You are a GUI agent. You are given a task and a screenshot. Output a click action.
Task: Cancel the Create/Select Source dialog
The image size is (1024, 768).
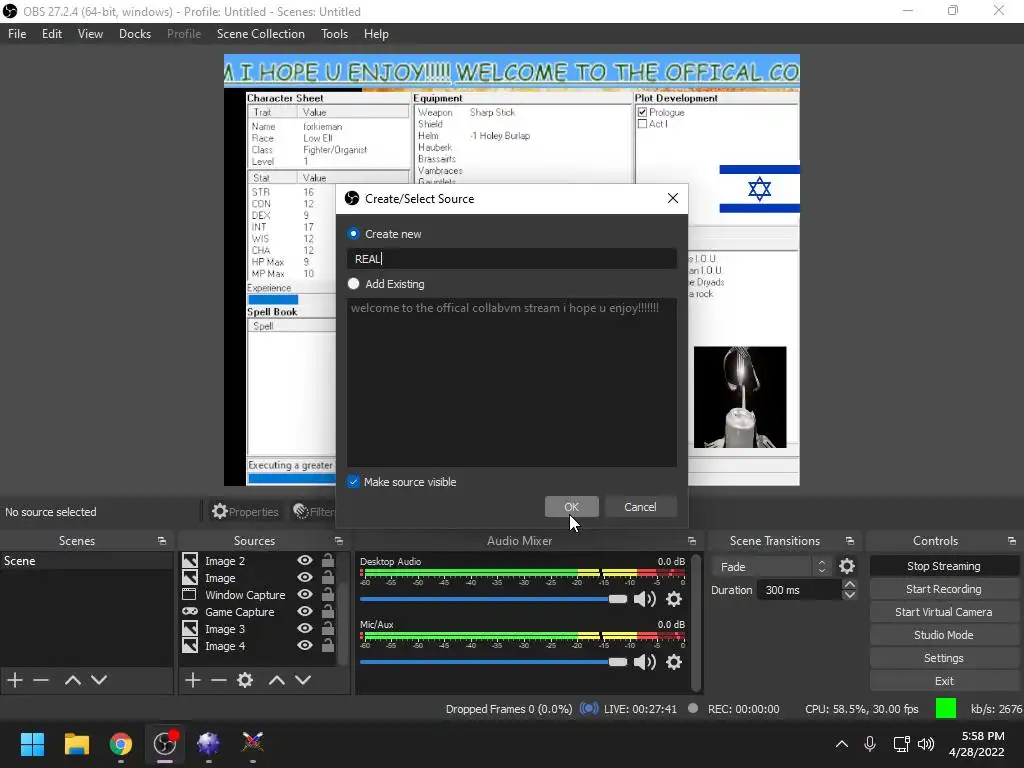[640, 507]
